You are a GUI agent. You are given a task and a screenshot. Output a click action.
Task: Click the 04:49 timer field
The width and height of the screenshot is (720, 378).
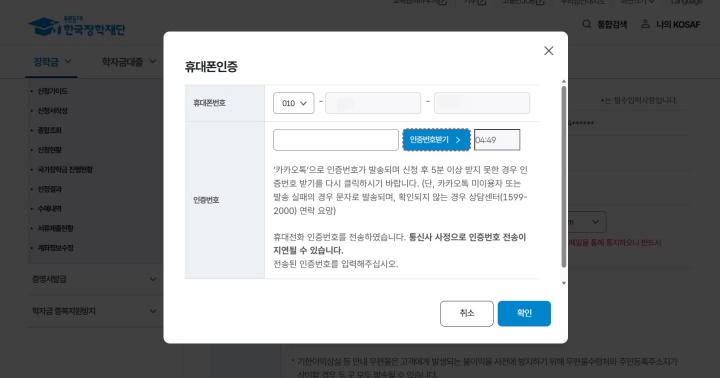[497, 140]
